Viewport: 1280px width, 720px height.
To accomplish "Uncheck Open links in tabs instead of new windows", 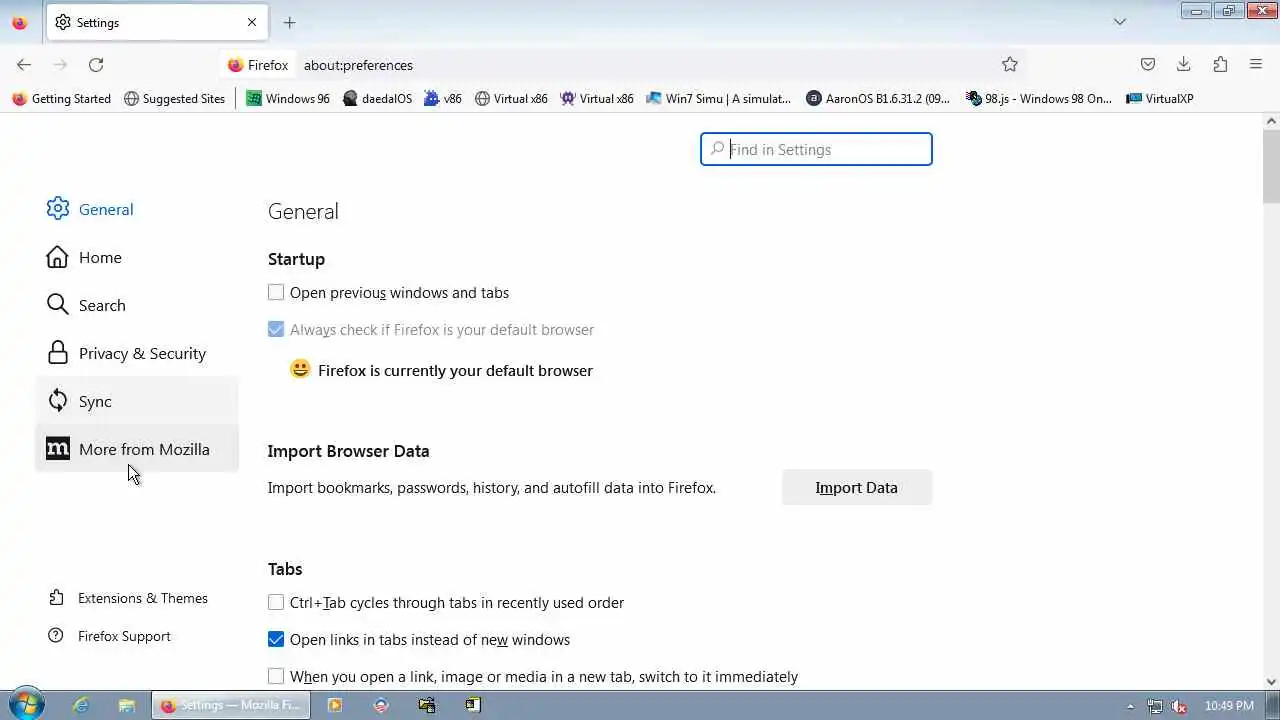I will point(276,640).
